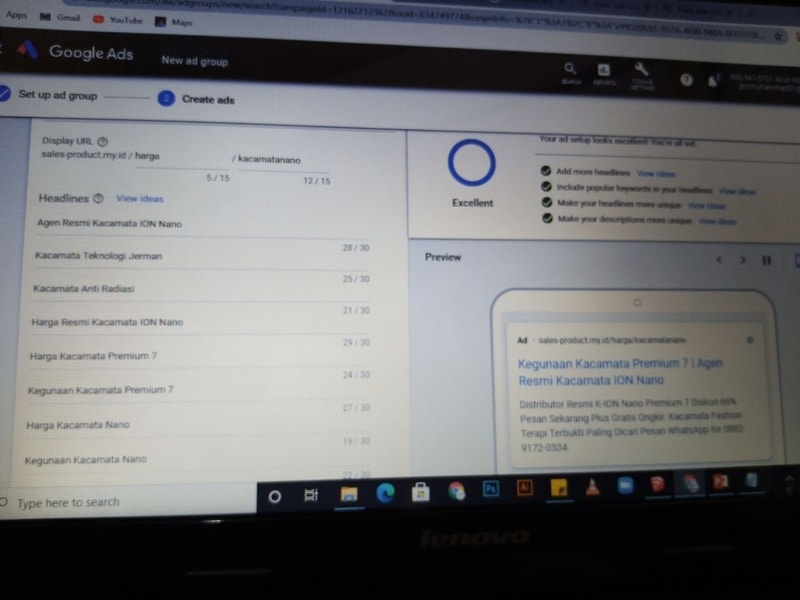Open the Search tool in Google Ads header
This screenshot has width=800, height=600.
[x=570, y=69]
